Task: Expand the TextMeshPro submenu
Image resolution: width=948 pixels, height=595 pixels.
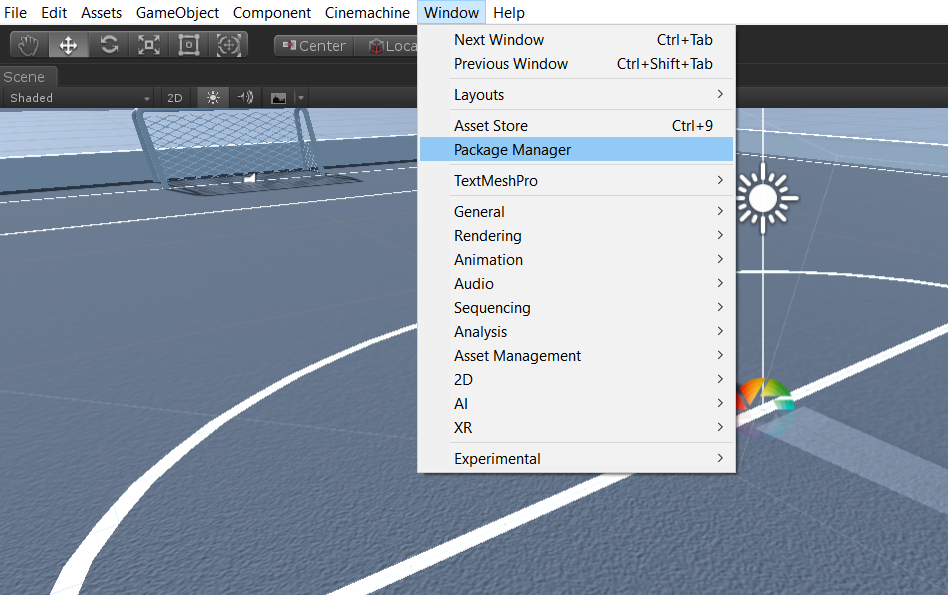Action: (x=576, y=181)
